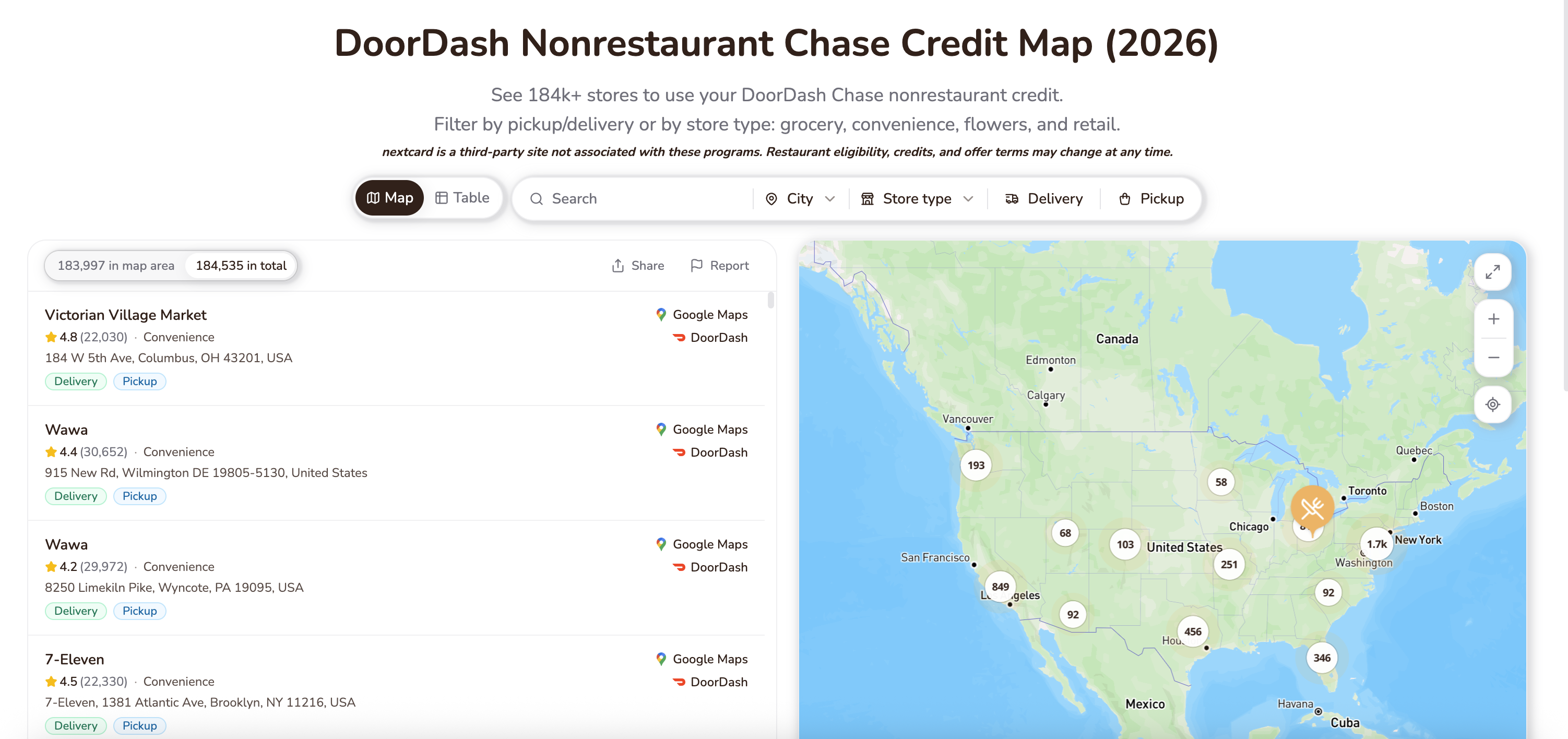The height and width of the screenshot is (739, 1568).
Task: Expand the Store type dropdown
Action: [917, 198]
